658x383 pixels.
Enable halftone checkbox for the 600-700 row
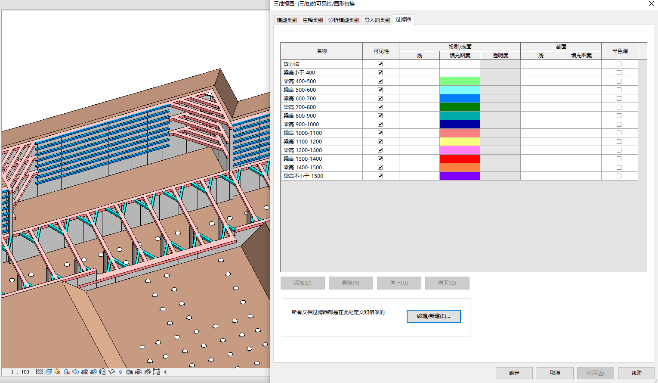click(x=619, y=99)
